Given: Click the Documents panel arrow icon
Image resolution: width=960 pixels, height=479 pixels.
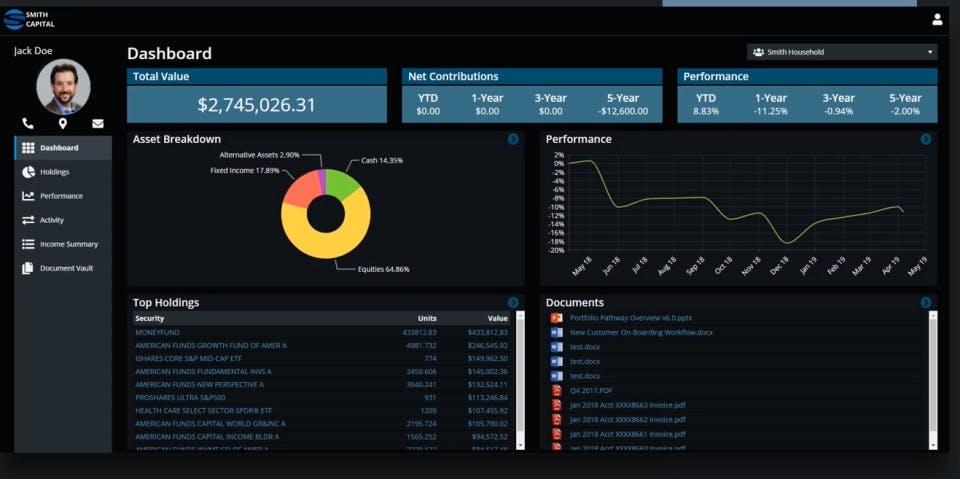Looking at the screenshot, I should click(x=926, y=303).
